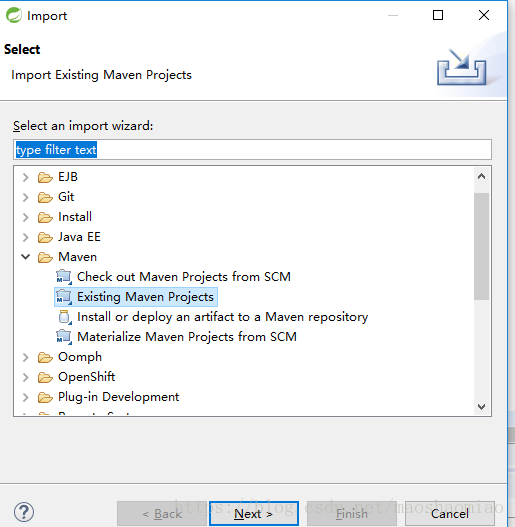Expand the Install category
Viewport: 515px width, 527px height.
pos(26,217)
